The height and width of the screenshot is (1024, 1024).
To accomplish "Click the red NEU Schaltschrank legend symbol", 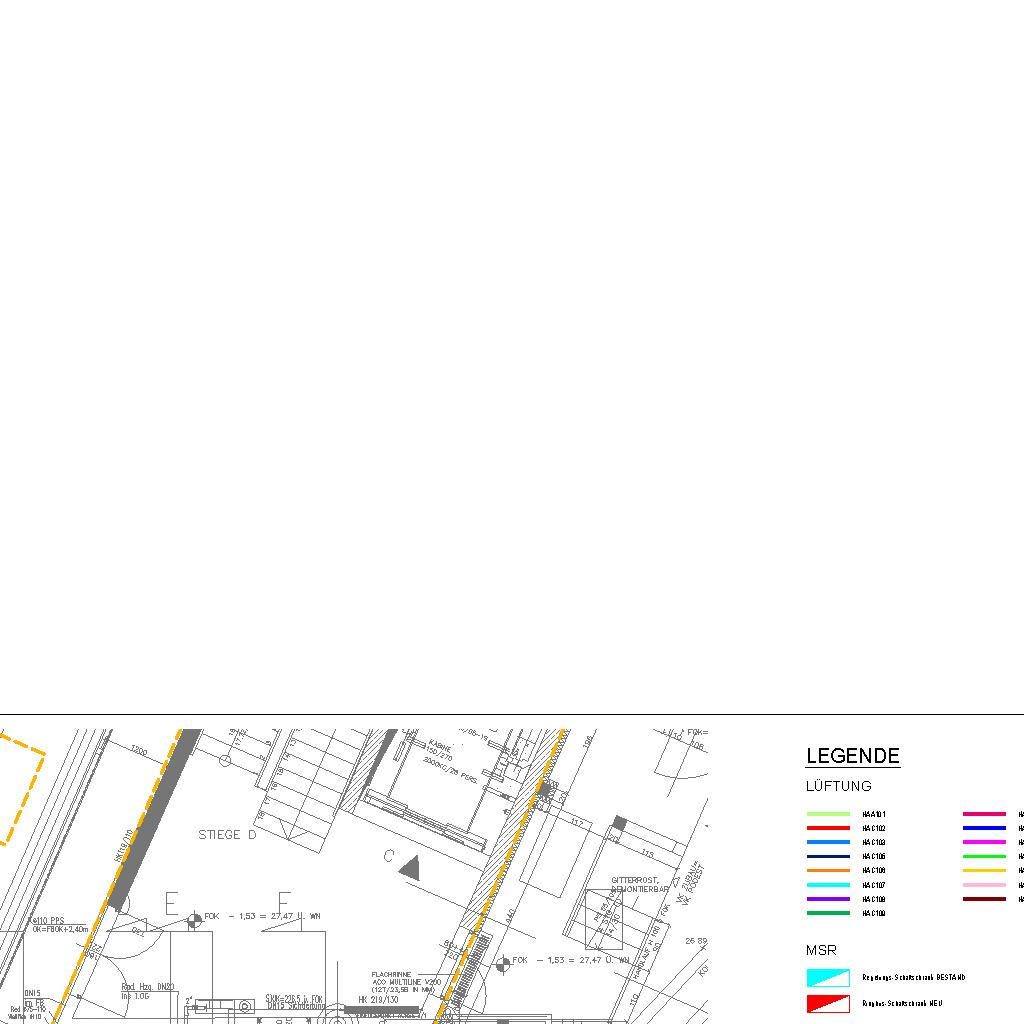I will point(828,1003).
